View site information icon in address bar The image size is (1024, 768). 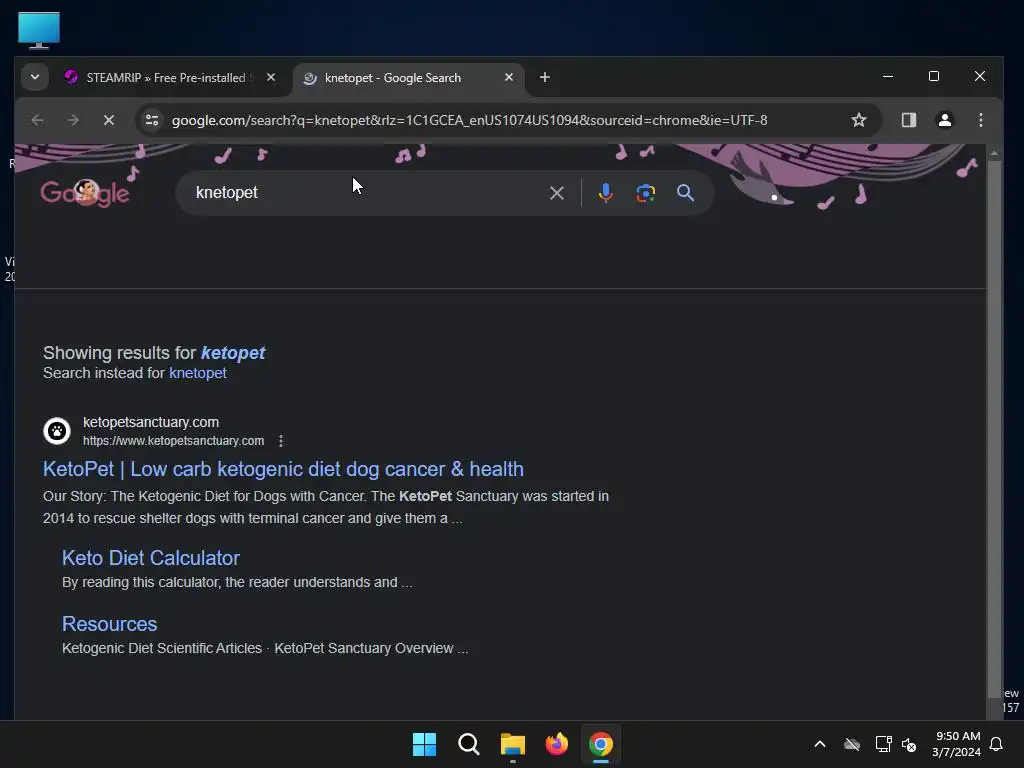[x=152, y=120]
